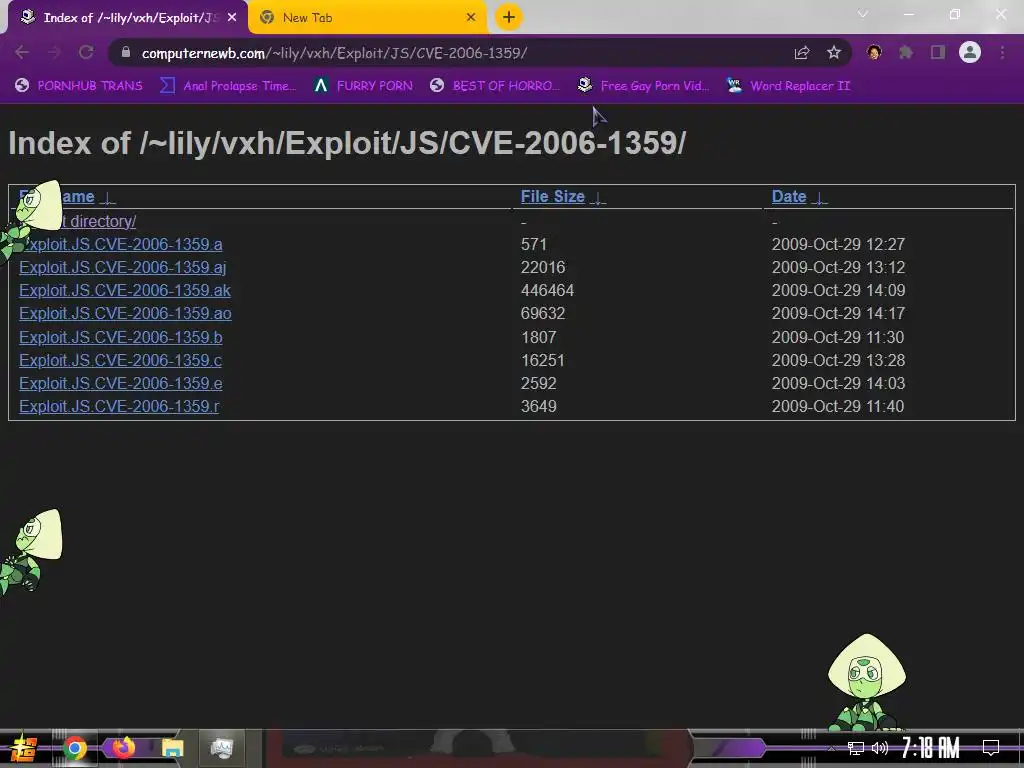Click the padlock site info icon
Screen dimensions: 1024x768
click(126, 52)
